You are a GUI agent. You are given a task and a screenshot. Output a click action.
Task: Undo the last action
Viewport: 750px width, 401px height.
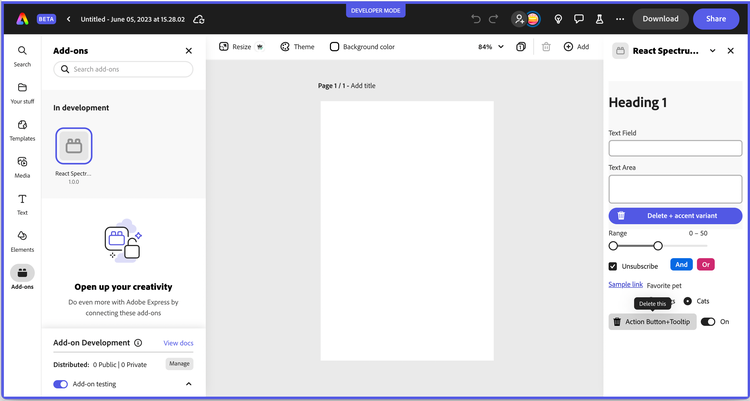475,19
